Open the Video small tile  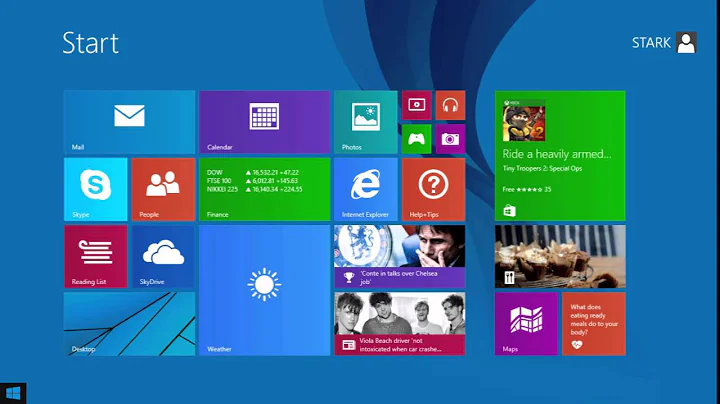(416, 105)
